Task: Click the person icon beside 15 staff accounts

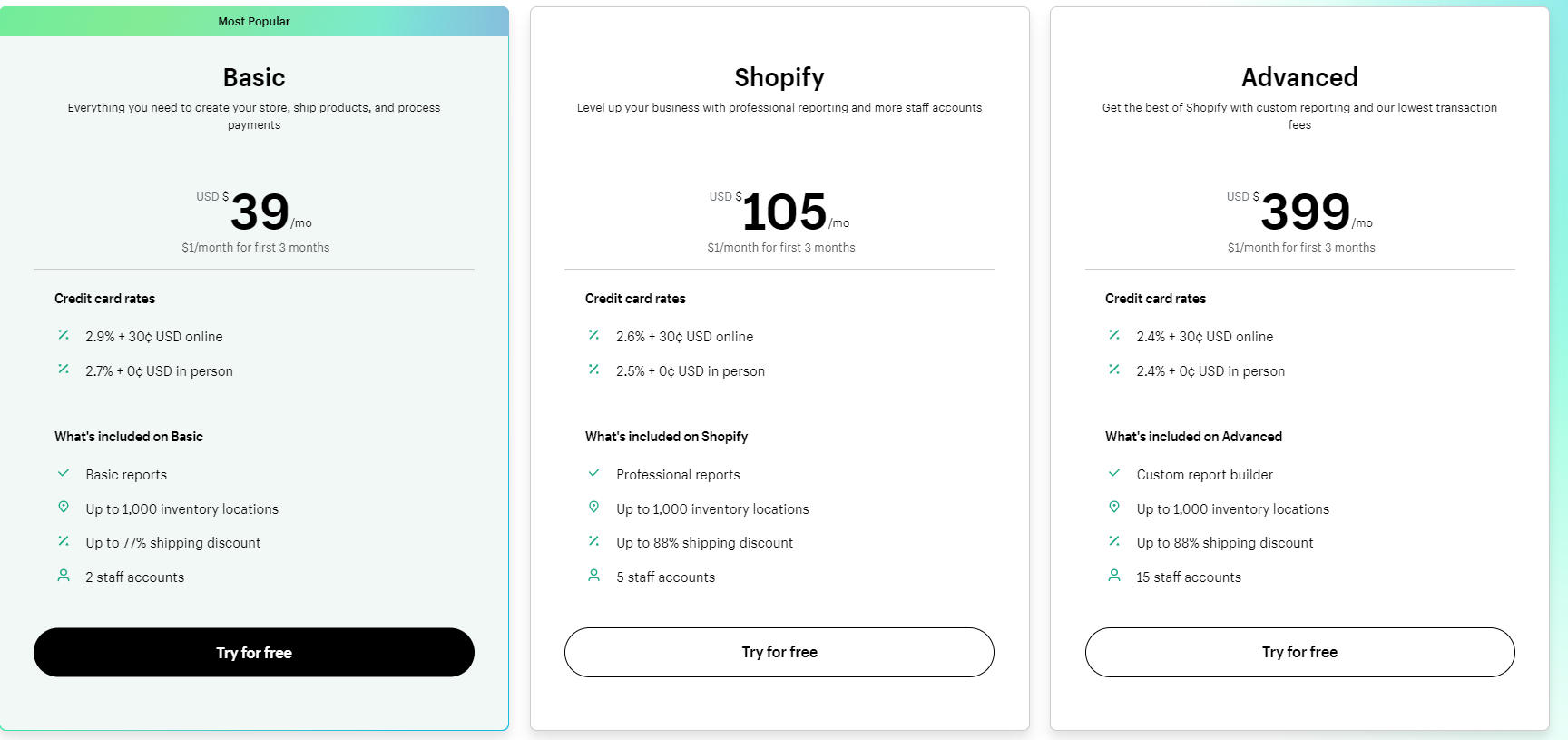Action: click(1114, 576)
